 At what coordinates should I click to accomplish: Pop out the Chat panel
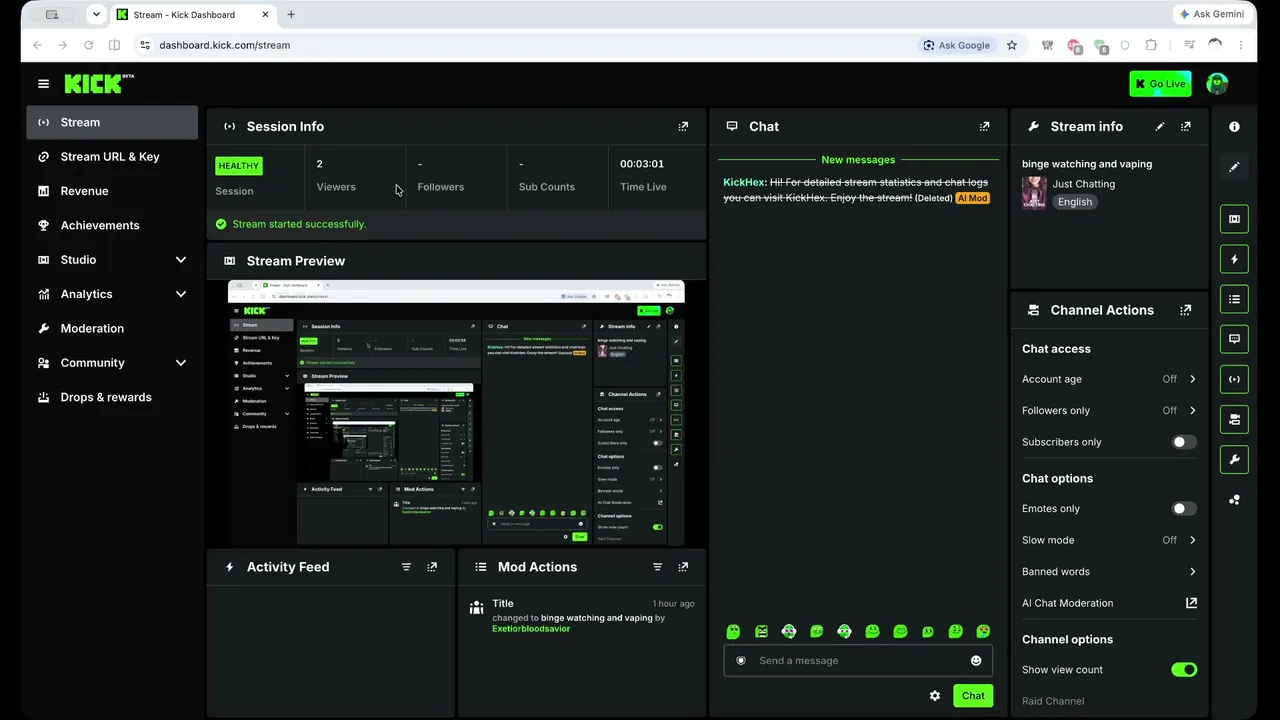pos(984,127)
